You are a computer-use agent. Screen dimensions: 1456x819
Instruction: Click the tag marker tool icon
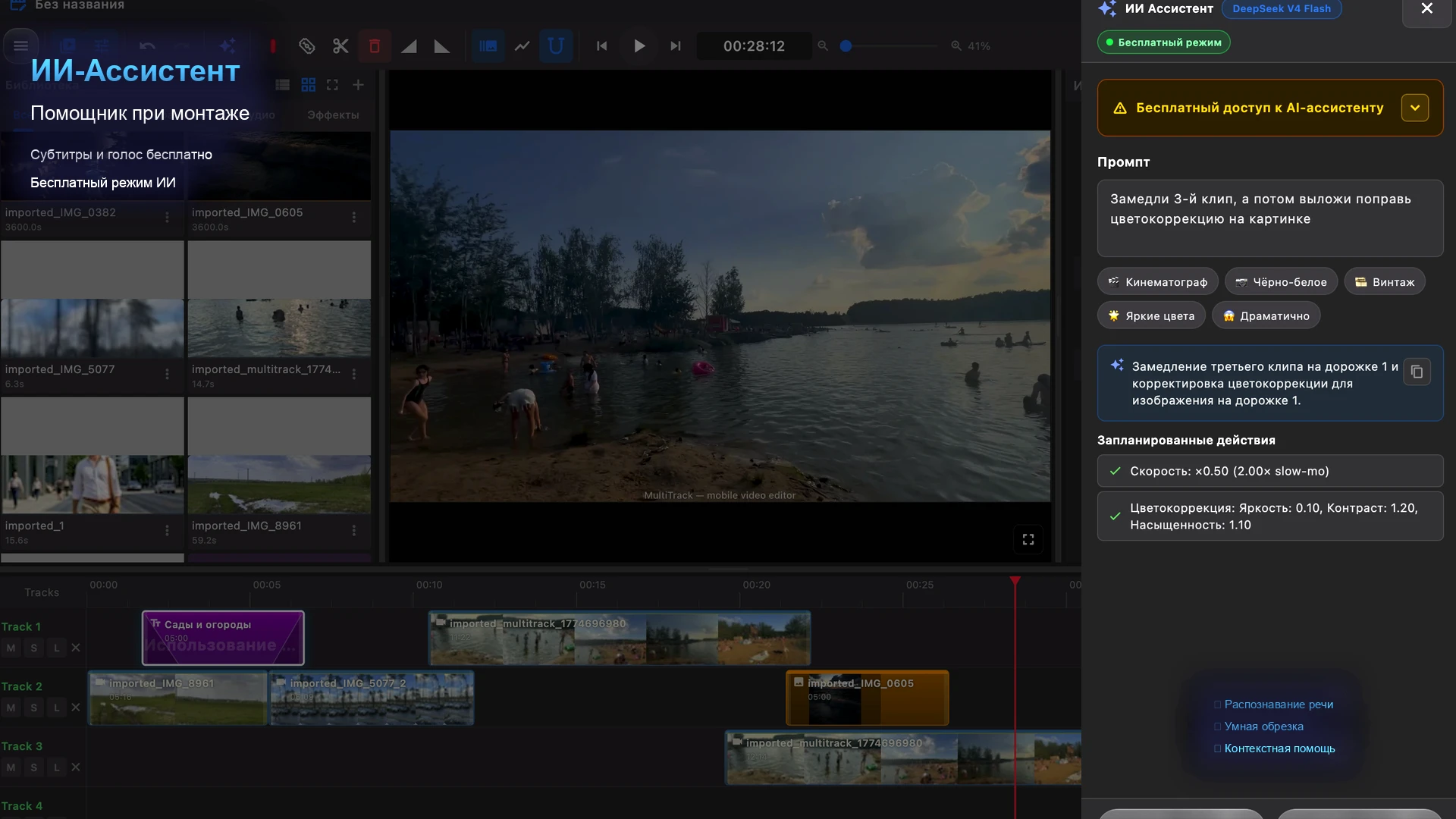(x=306, y=46)
